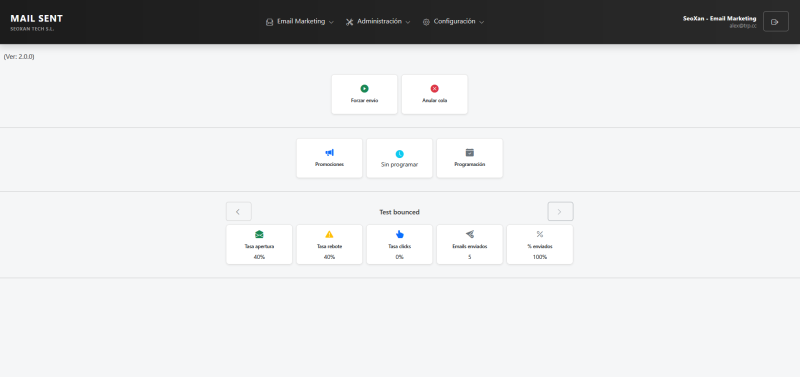Screen dimensions: 800x377
Task: Click the paper plane Emails enviados icon
Action: coord(469,234)
